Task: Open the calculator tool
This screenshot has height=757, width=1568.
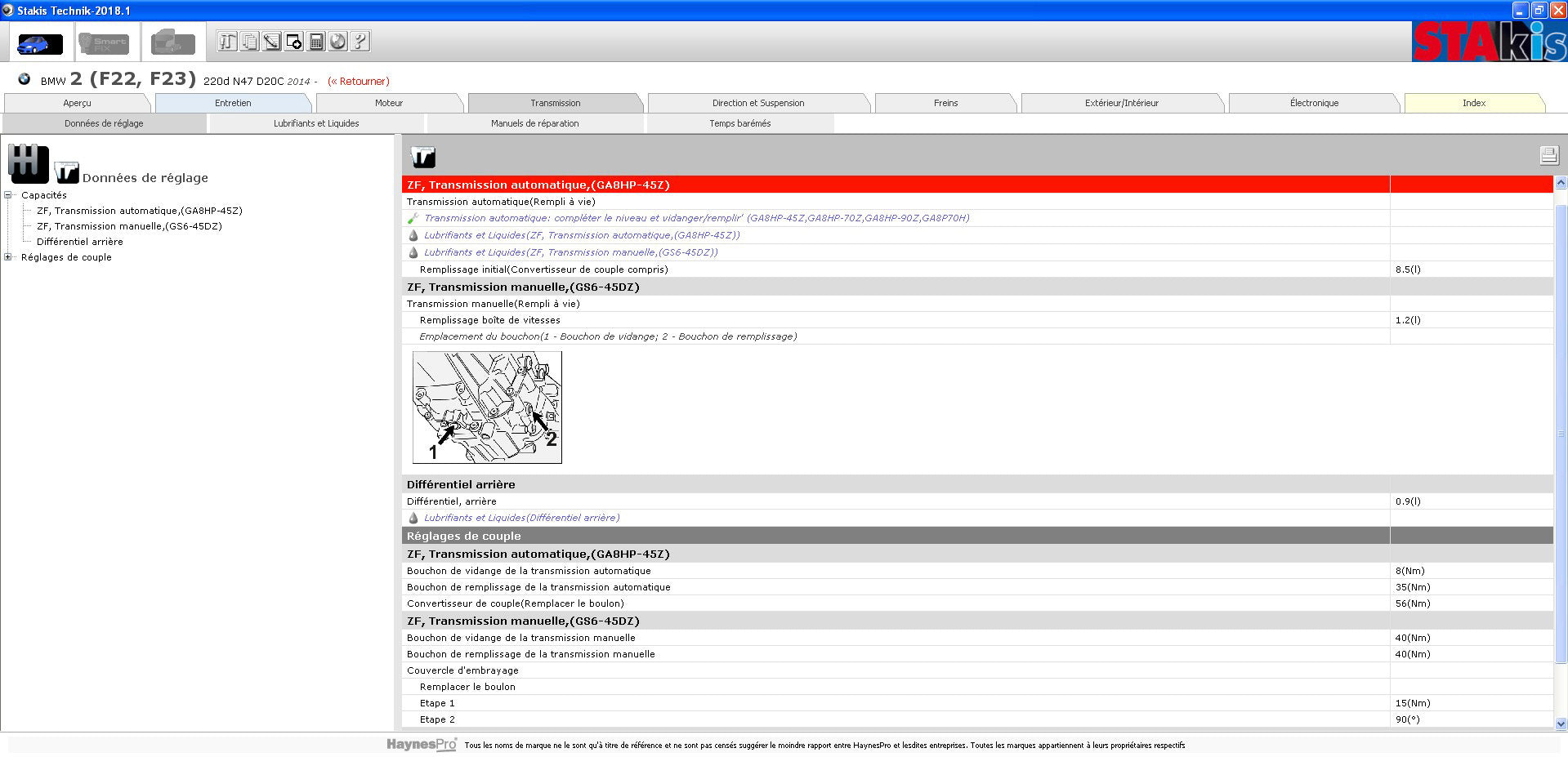Action: click(315, 42)
